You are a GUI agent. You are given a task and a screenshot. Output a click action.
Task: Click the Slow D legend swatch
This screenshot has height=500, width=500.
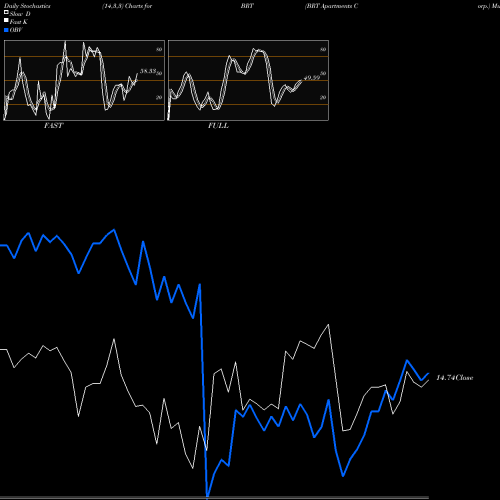6,13
